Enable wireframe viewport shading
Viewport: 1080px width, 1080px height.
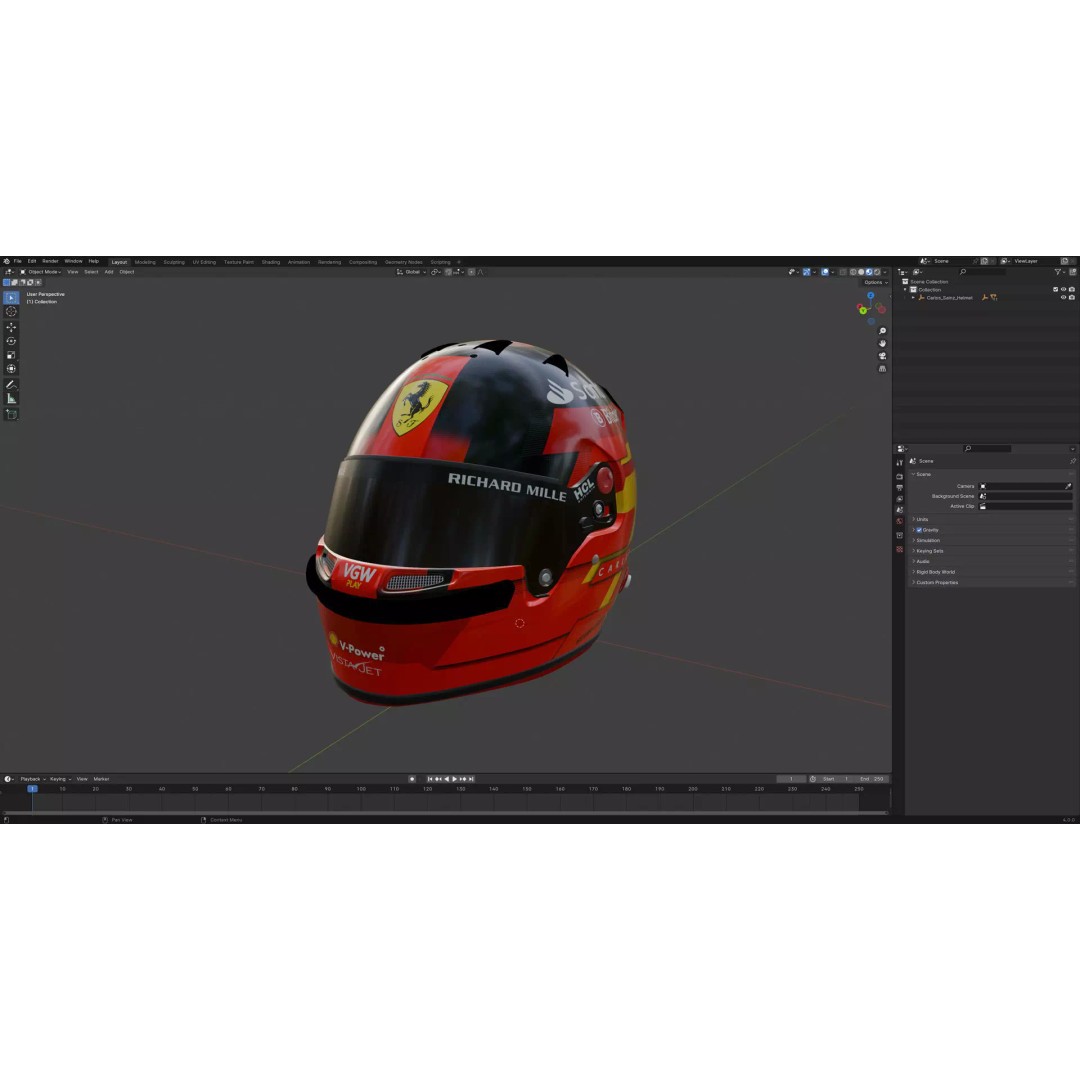click(x=853, y=272)
